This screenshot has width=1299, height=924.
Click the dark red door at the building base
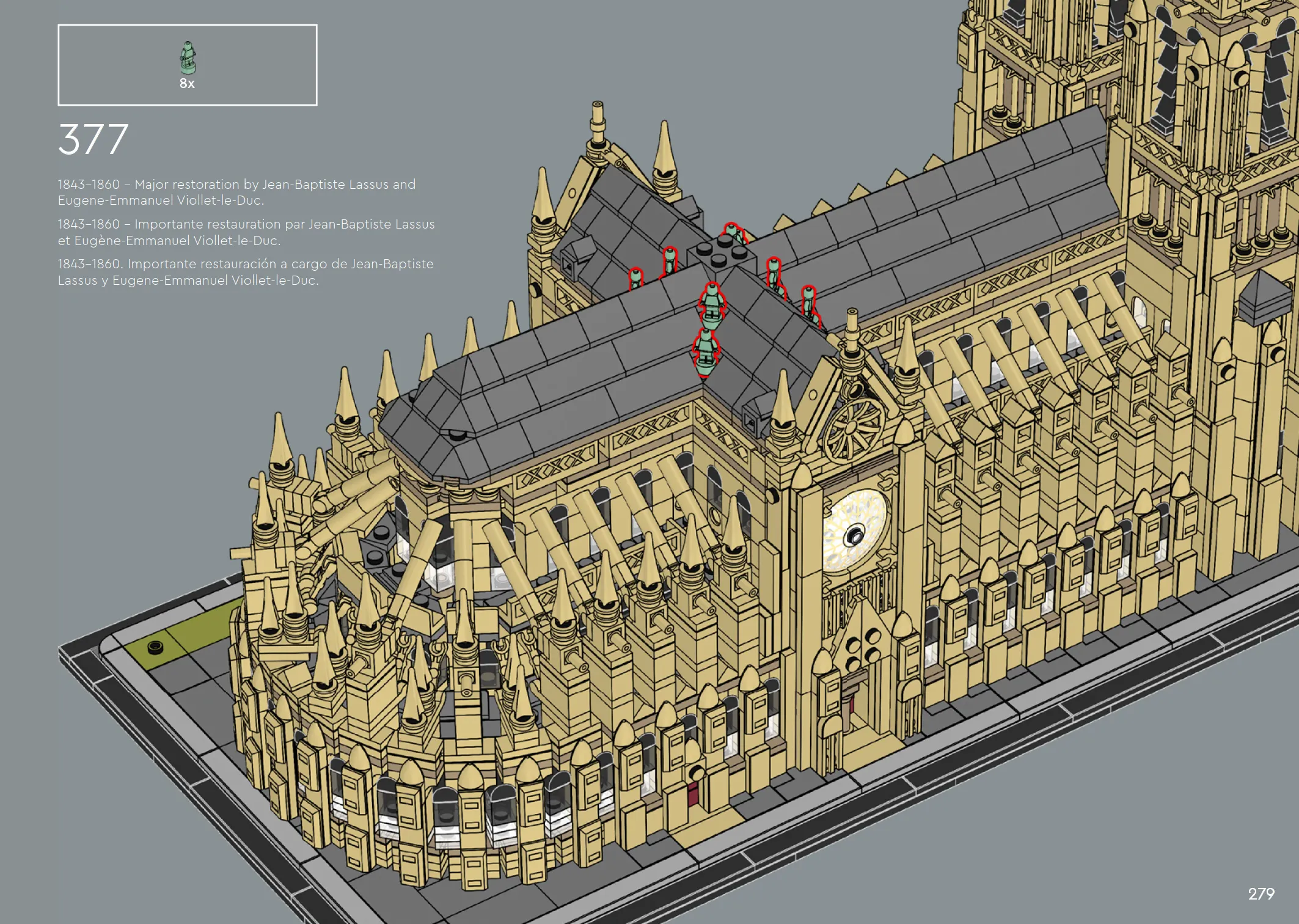692,793
